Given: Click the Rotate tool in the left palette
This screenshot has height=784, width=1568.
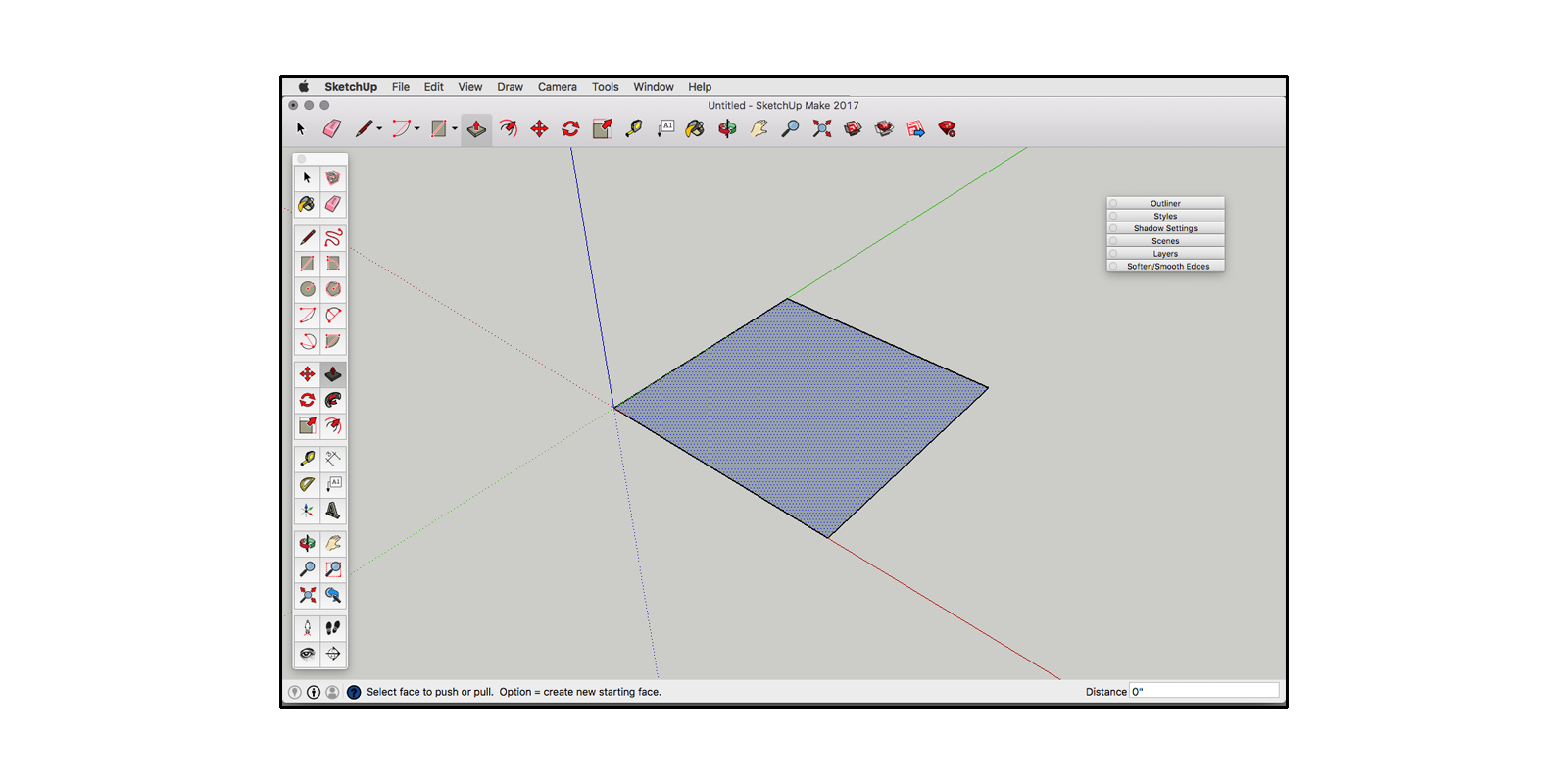Looking at the screenshot, I should (308, 400).
